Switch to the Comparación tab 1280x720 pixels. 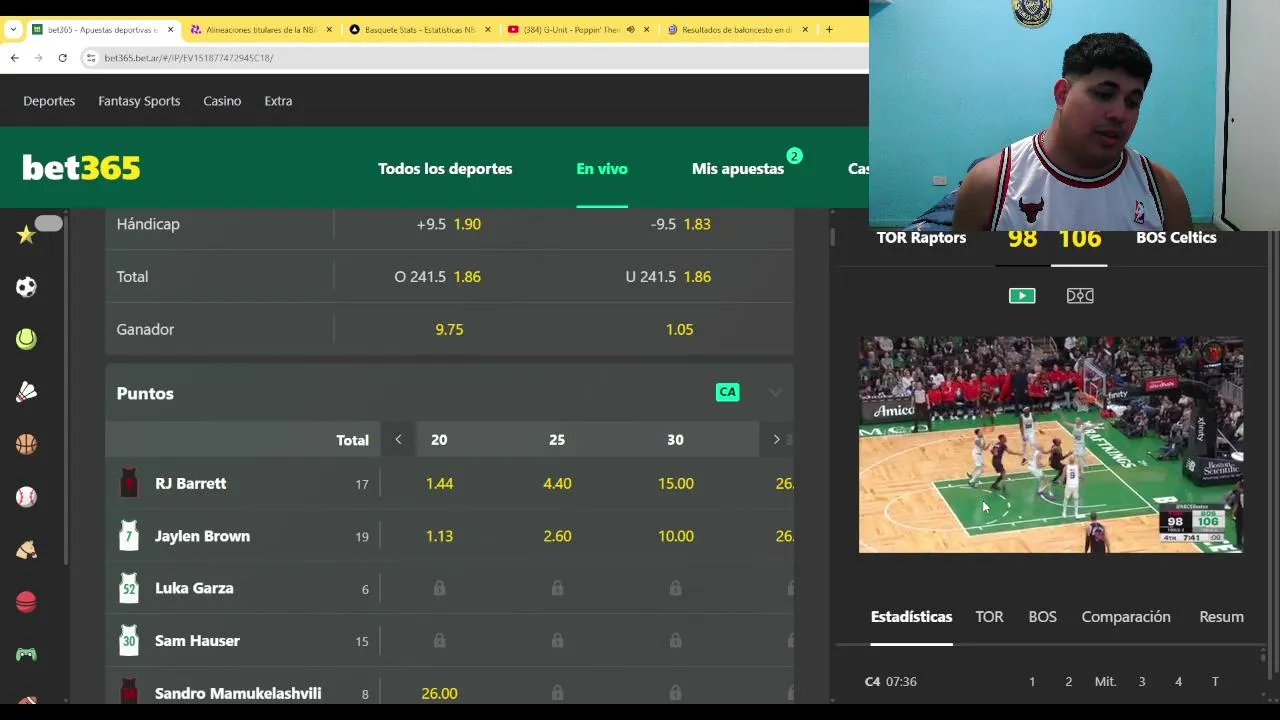(x=1126, y=617)
